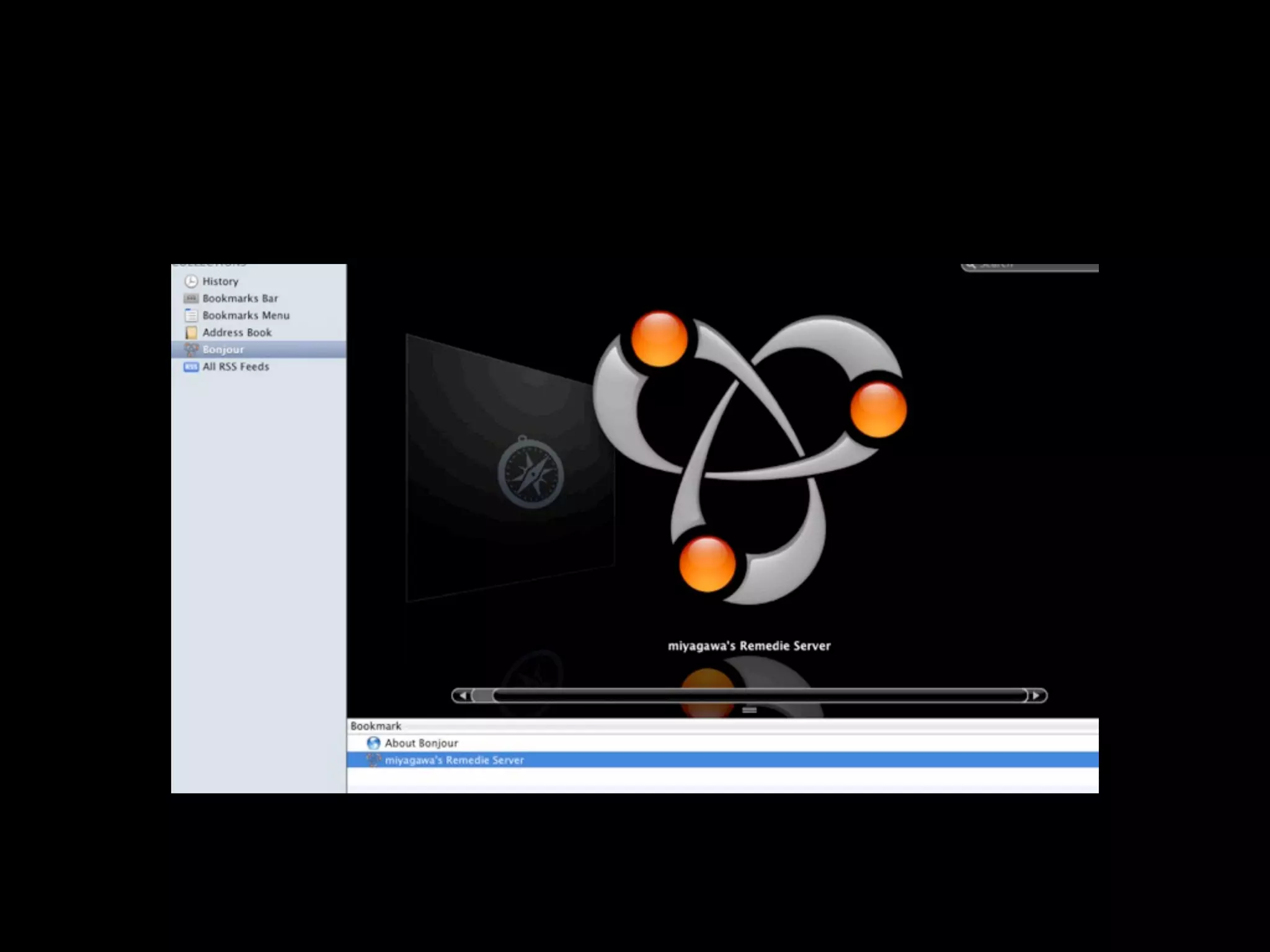
Task: Click the blue RSS badge icon
Action: (191, 367)
